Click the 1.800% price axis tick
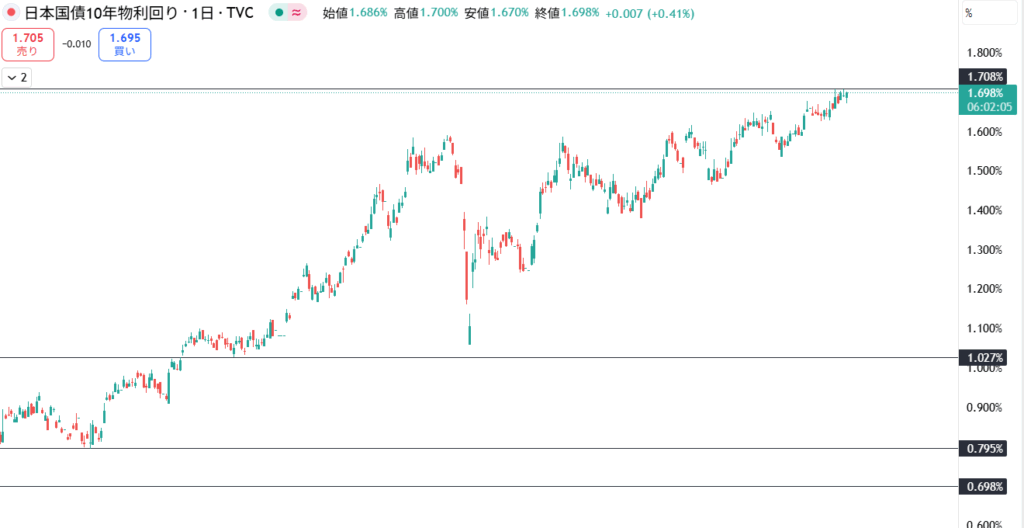 (983, 53)
